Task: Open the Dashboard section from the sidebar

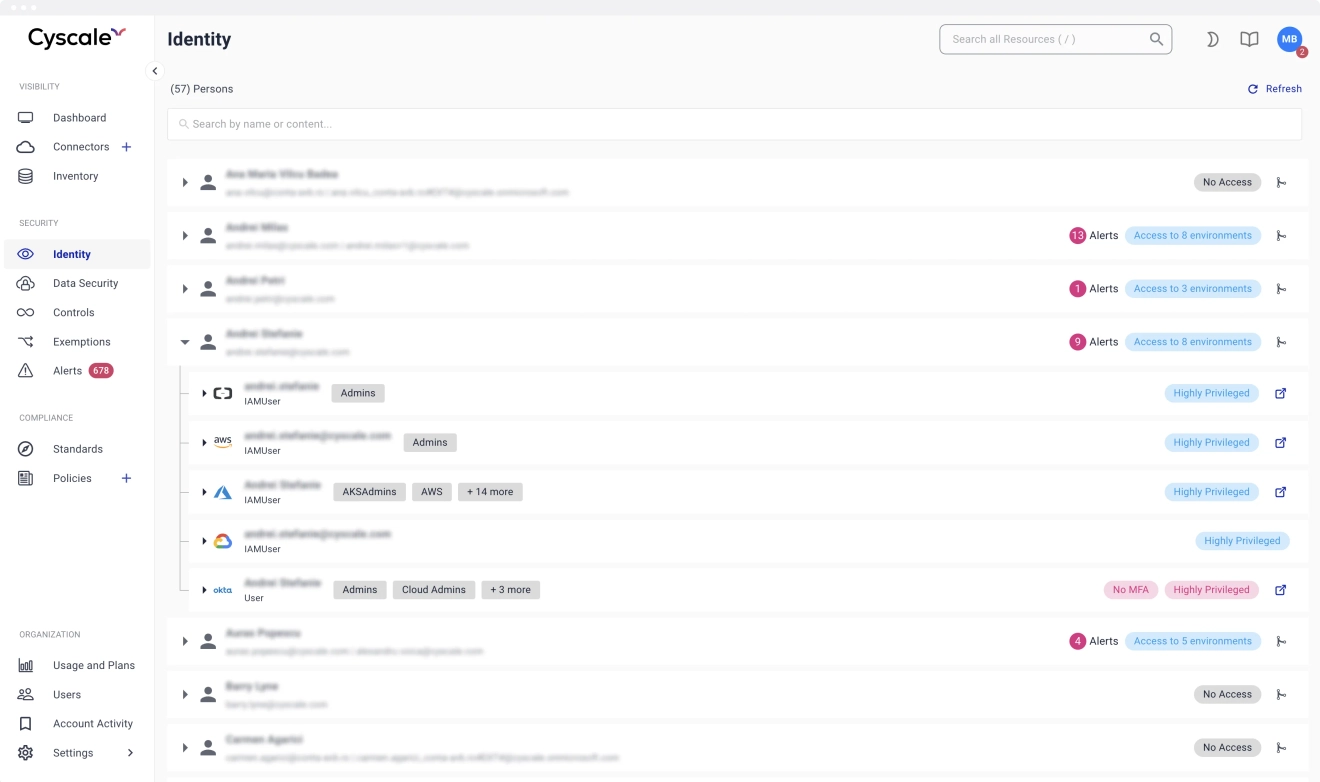Action: coord(79,117)
